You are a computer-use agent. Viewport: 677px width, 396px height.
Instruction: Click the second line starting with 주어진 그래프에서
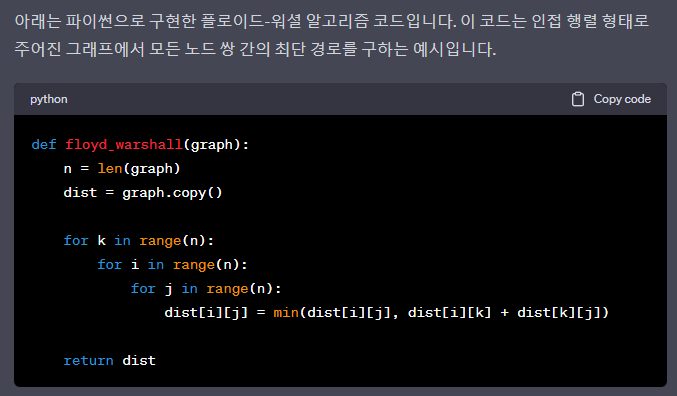[x=255, y=49]
